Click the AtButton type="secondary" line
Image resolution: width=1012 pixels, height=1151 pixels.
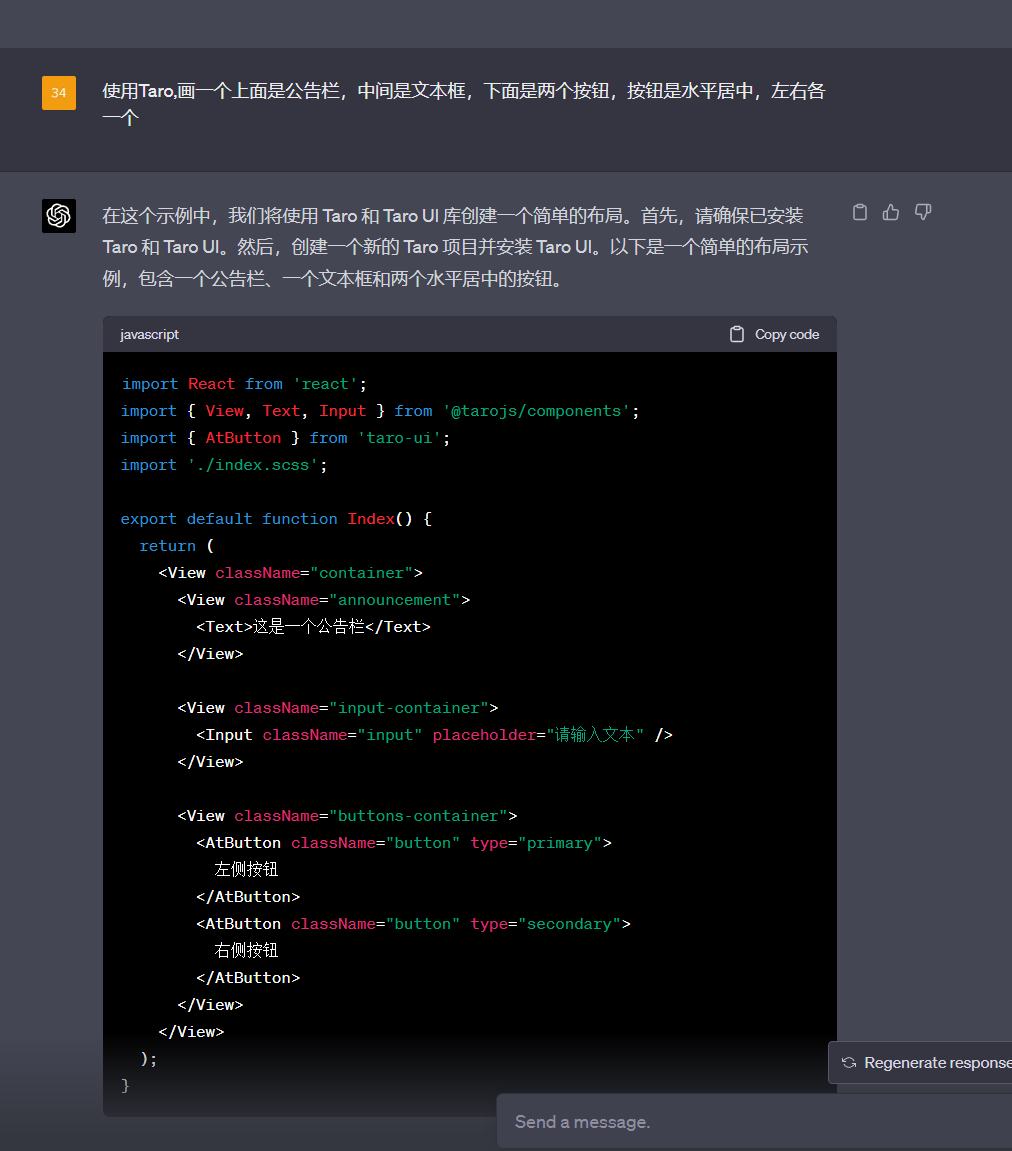[x=413, y=924]
